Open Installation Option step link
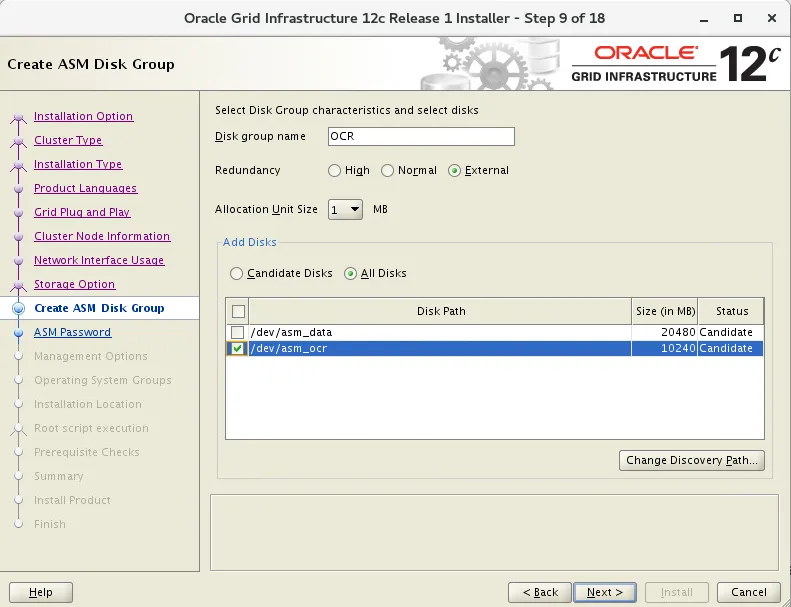This screenshot has width=791, height=607. click(x=84, y=116)
